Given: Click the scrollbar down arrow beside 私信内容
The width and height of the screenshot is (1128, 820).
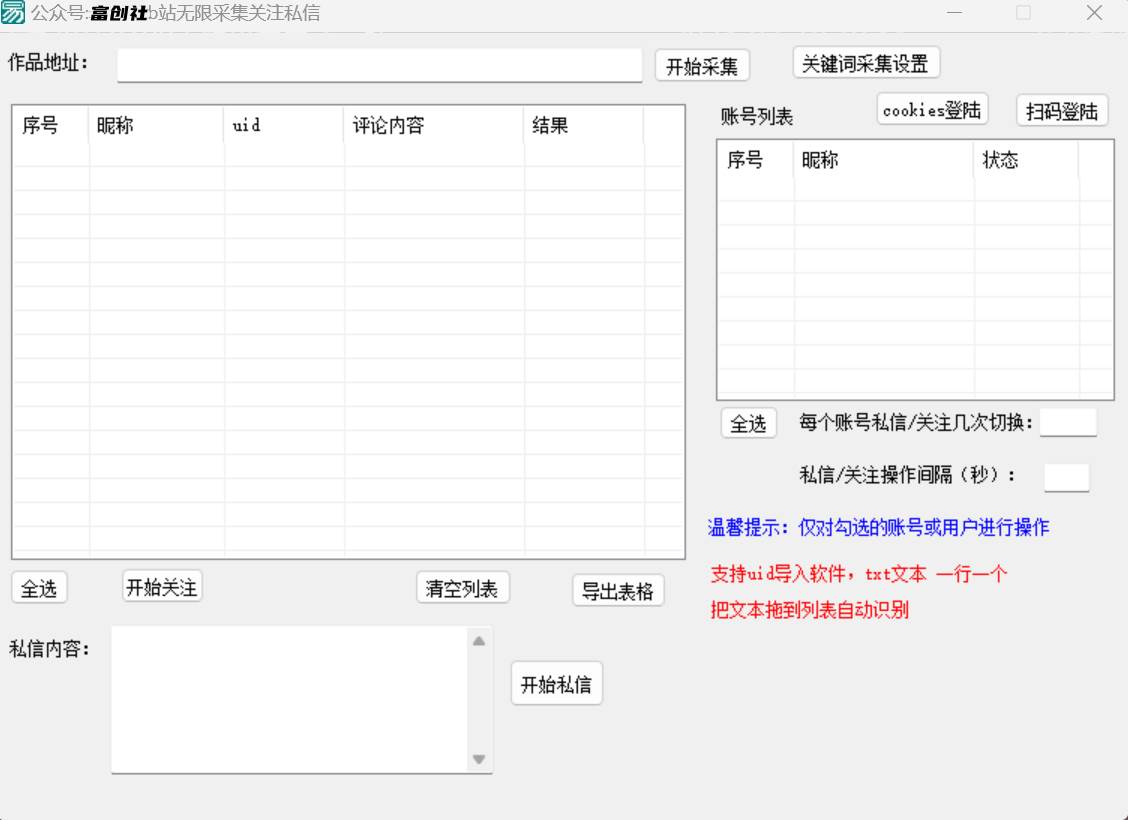Looking at the screenshot, I should click(479, 760).
